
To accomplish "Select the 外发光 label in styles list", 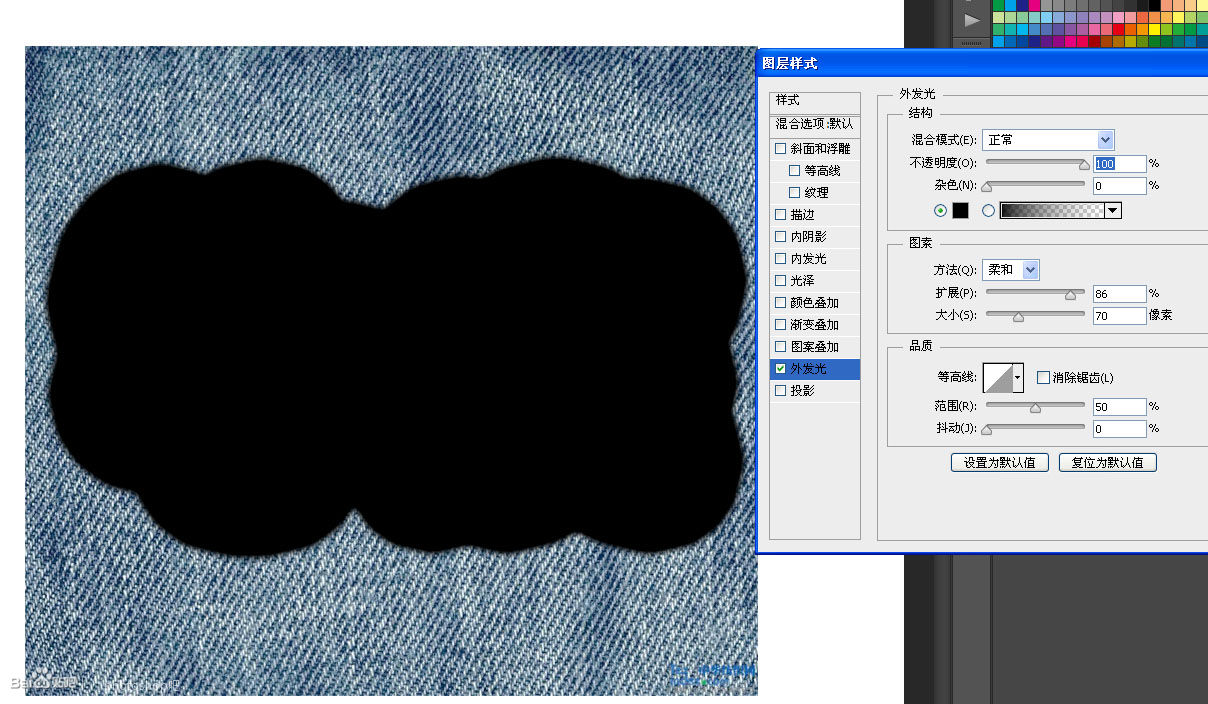I will point(808,369).
